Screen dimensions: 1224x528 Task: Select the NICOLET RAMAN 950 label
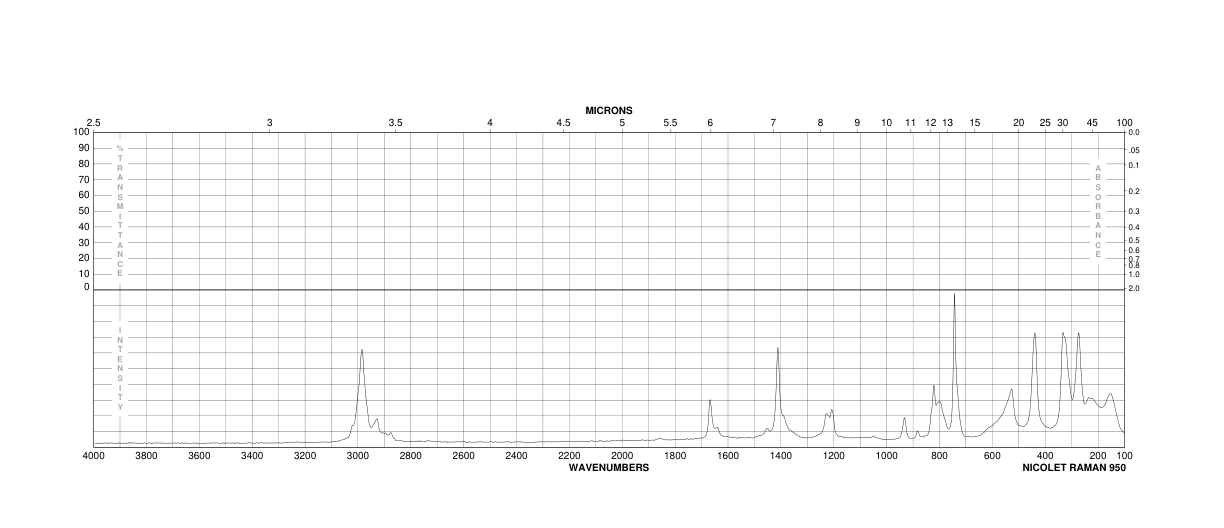click(x=1073, y=467)
